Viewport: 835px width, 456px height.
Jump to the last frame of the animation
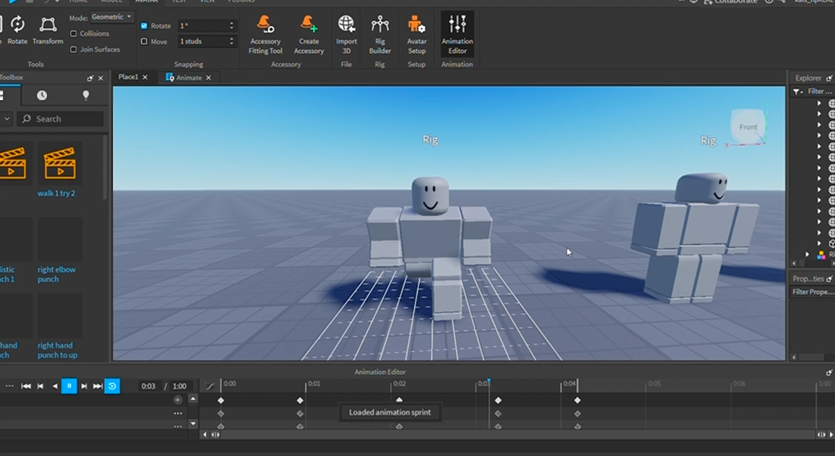pos(97,386)
